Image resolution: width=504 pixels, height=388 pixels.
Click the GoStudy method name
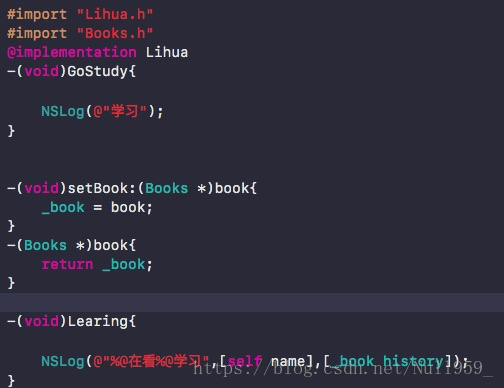tap(97, 71)
